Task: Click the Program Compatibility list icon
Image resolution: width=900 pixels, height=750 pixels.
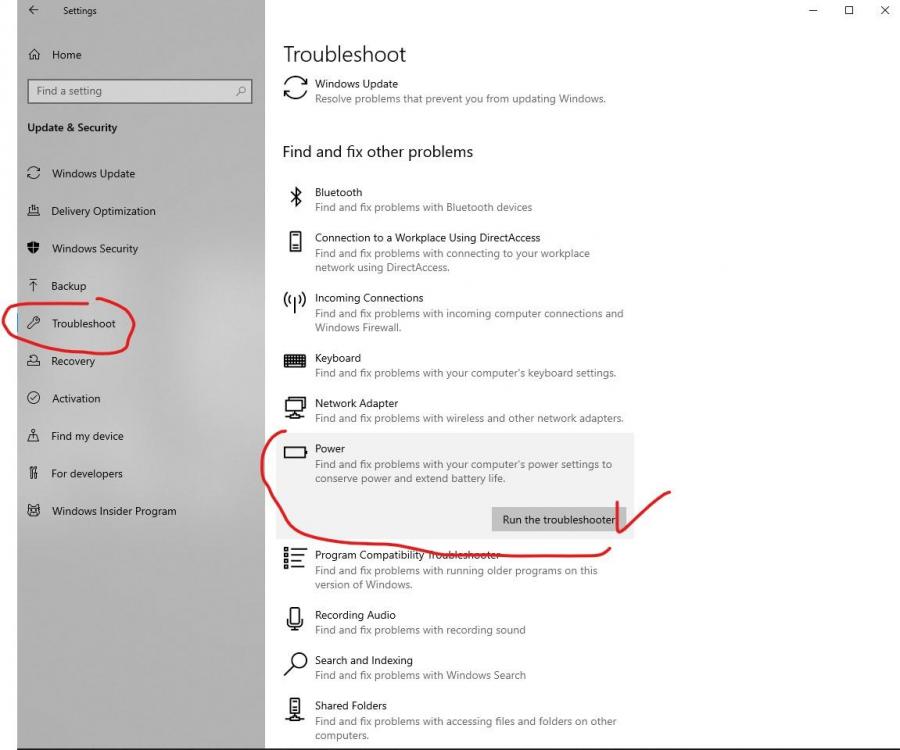Action: 294,558
